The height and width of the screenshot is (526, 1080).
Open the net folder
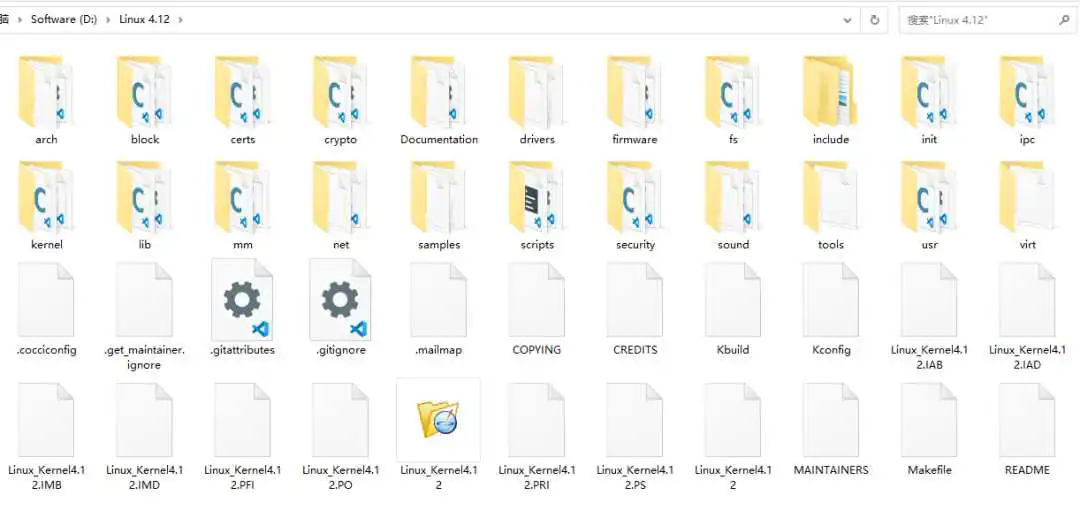point(340,205)
